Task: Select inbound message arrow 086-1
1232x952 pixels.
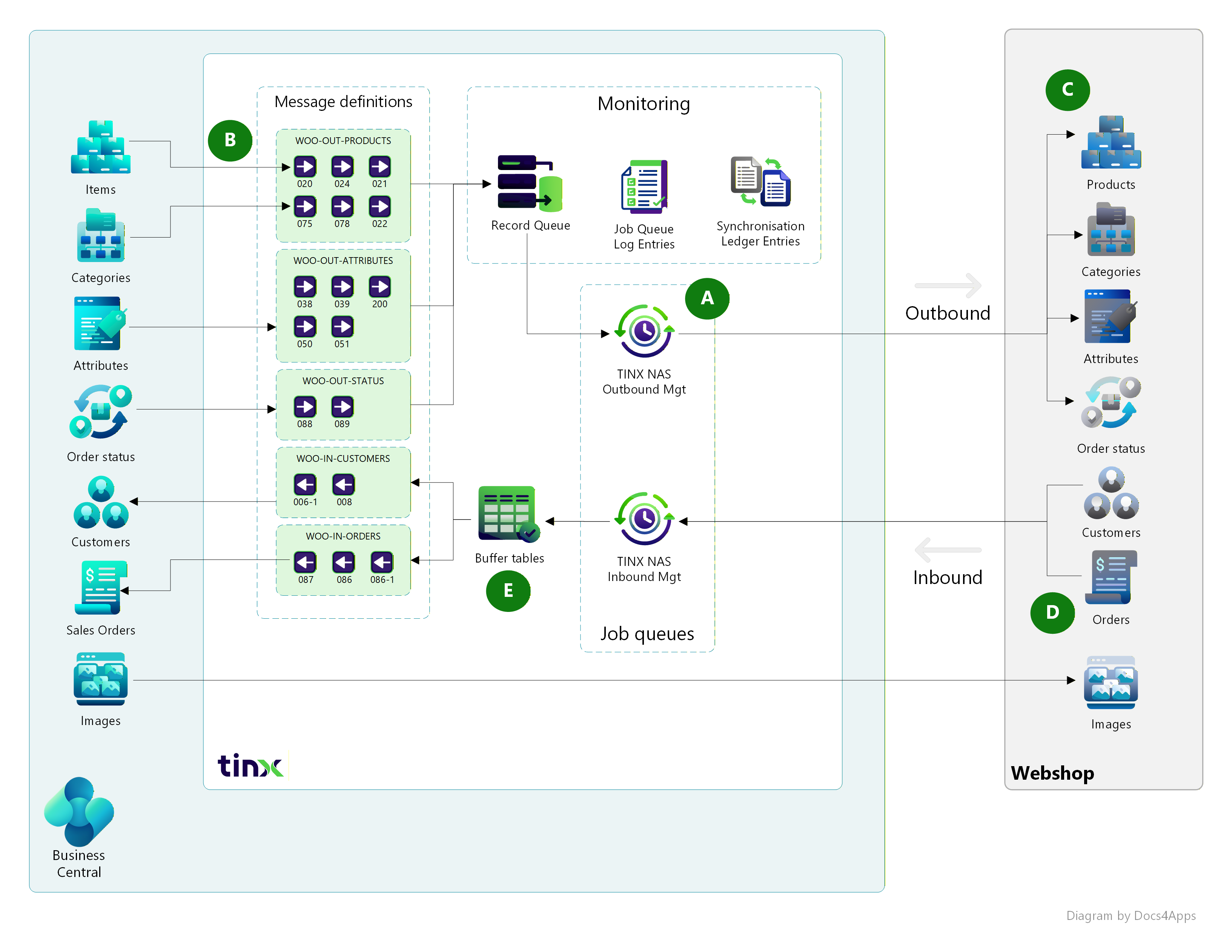Action: pos(382,562)
